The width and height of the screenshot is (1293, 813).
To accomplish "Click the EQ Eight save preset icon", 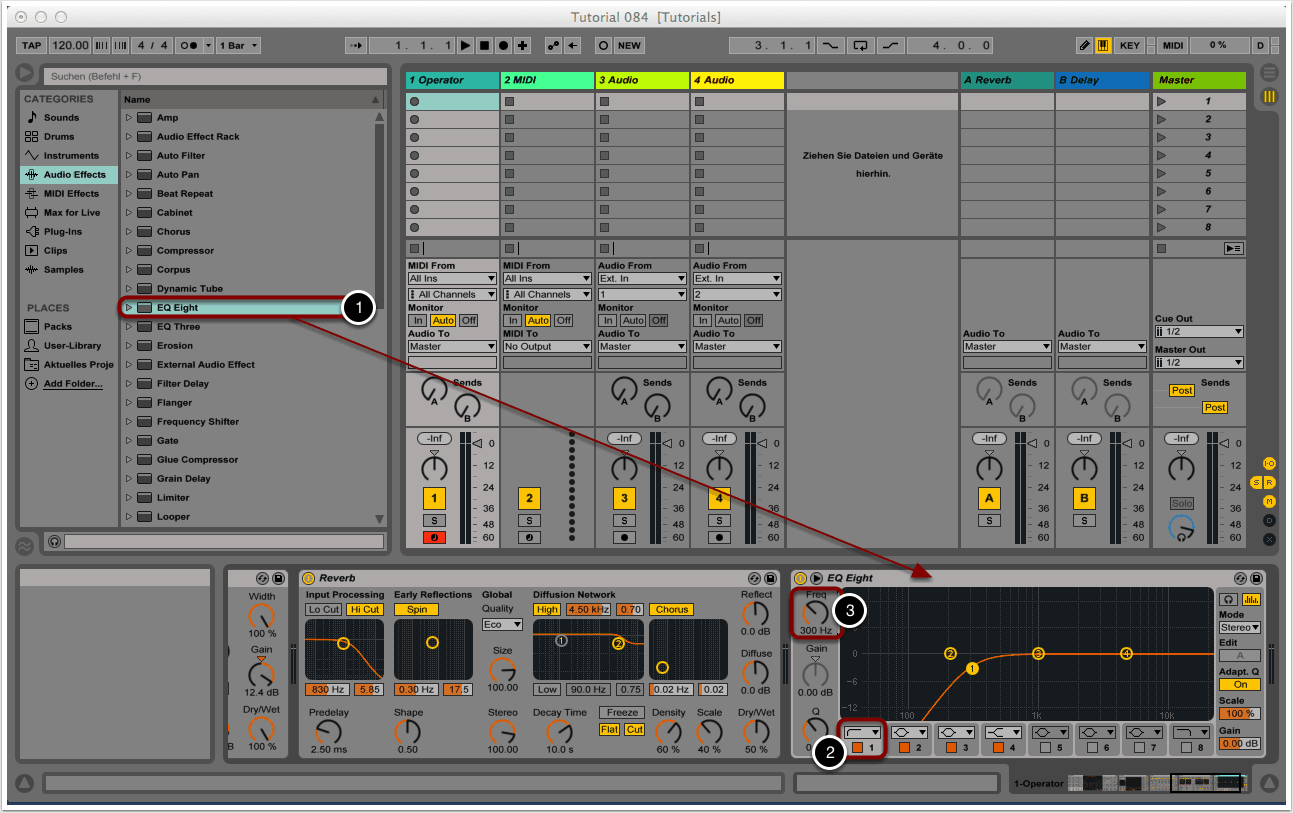I will click(x=1258, y=578).
